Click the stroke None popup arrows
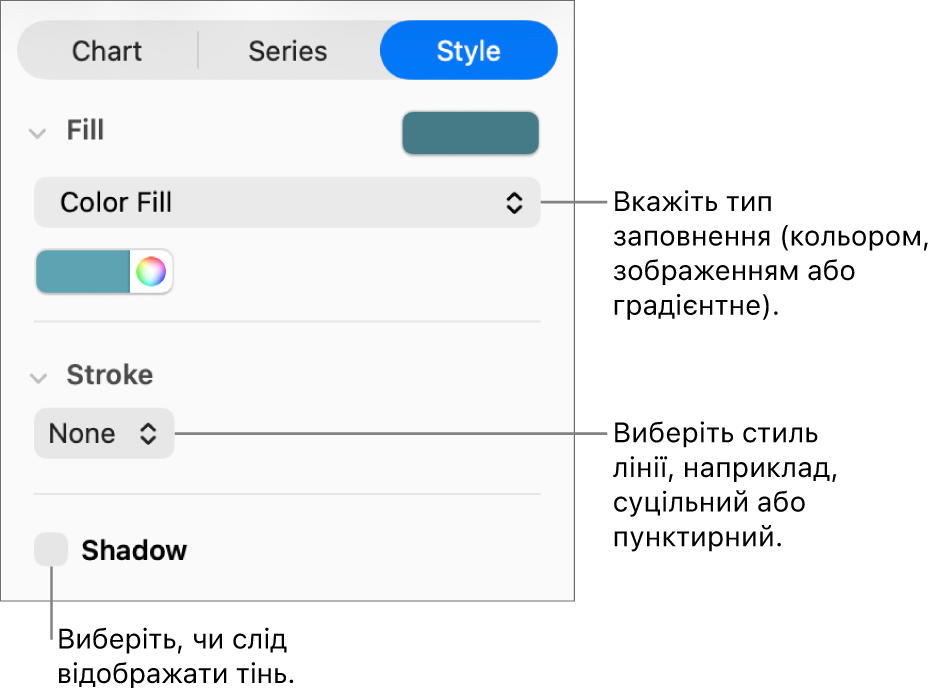 [x=148, y=434]
